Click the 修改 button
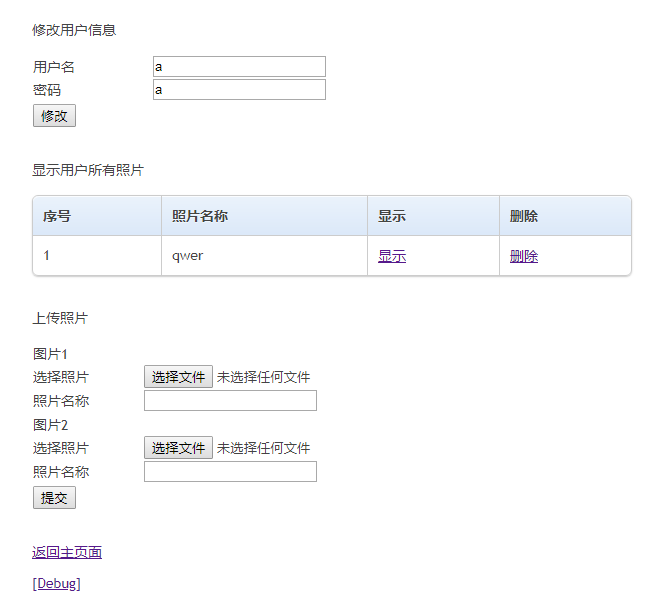Screen dimensions: 653x610 [54, 115]
